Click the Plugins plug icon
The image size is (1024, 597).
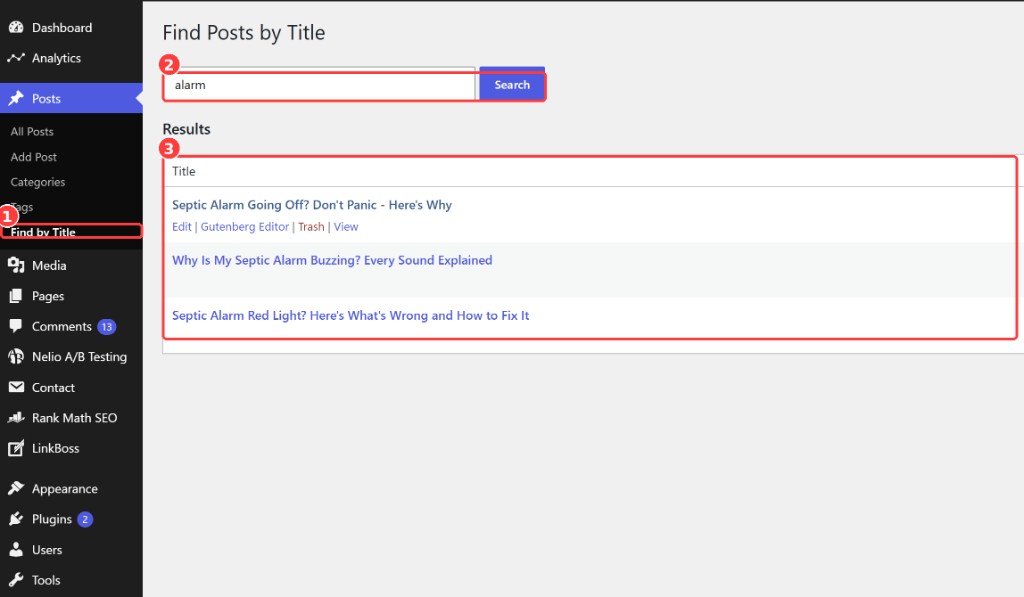[x=16, y=519]
